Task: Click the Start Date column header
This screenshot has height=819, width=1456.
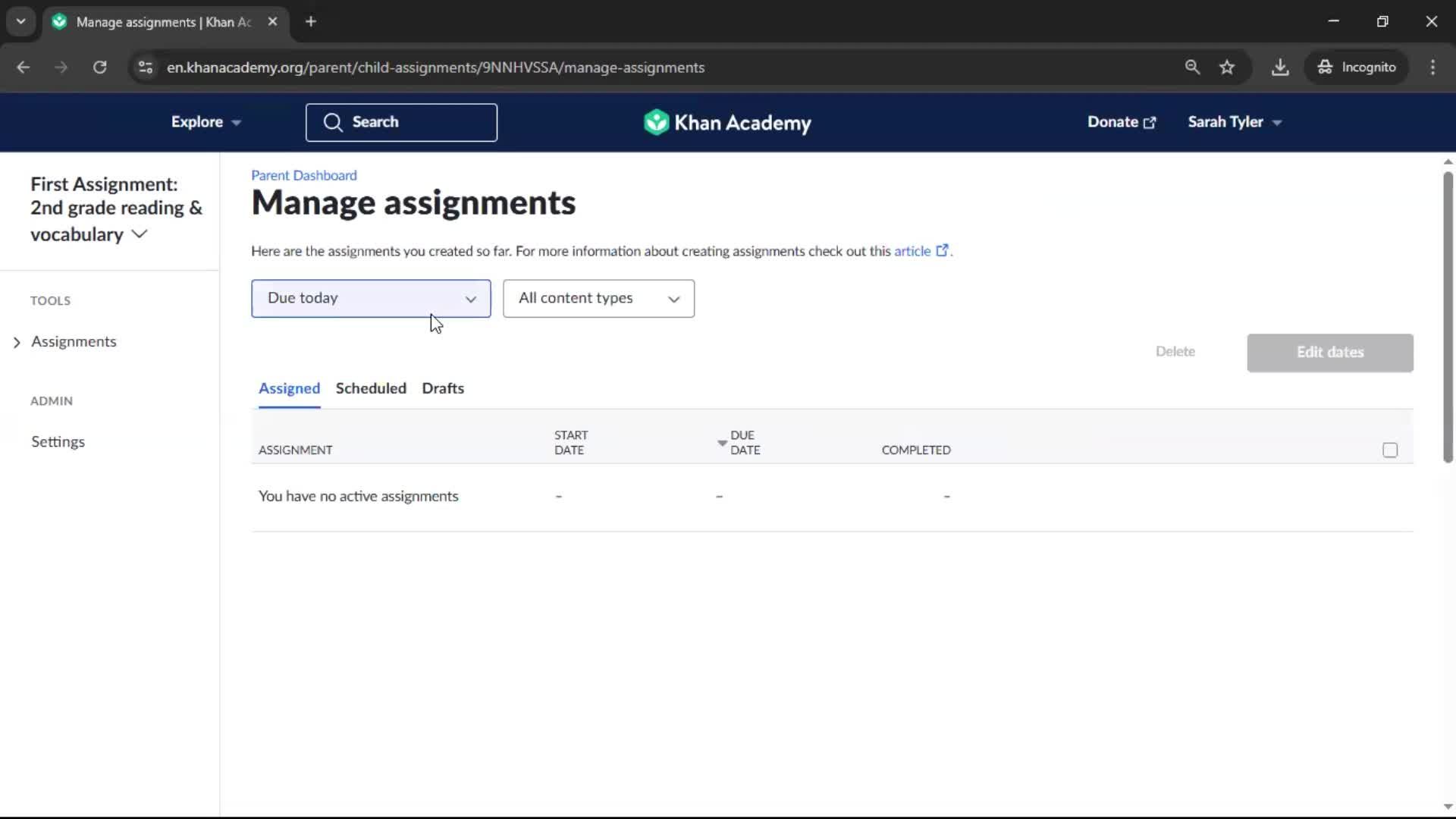Action: pyautogui.click(x=571, y=442)
